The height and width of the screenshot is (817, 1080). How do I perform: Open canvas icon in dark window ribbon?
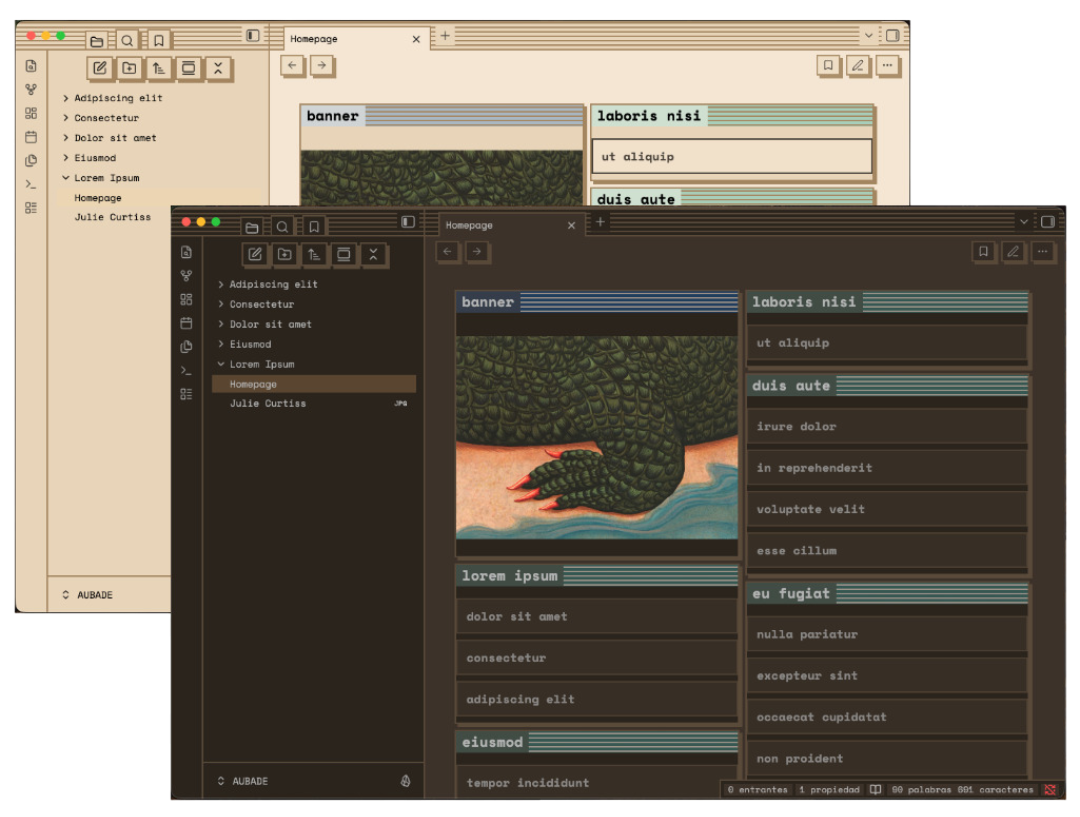(x=186, y=300)
